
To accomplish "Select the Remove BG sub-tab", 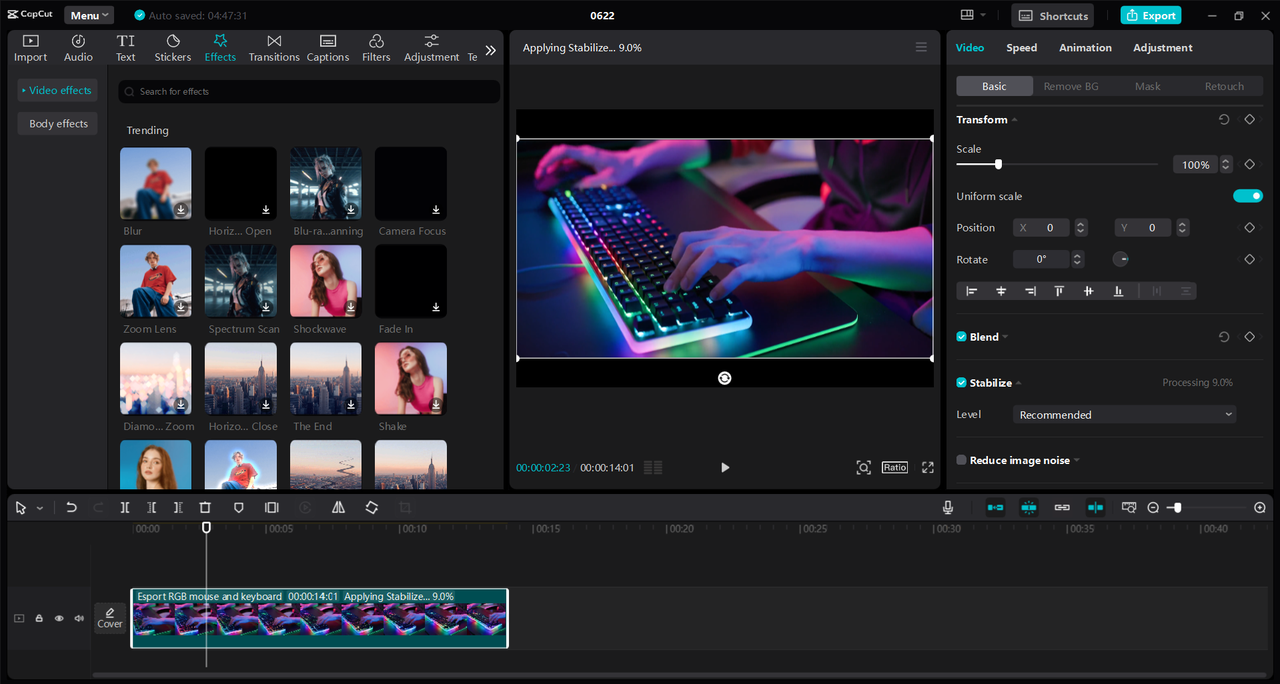I will pos(1071,86).
